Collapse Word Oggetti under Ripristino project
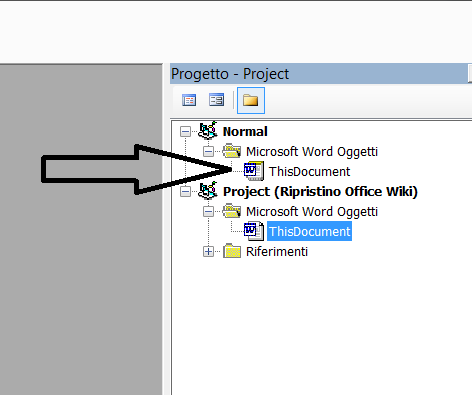 208,212
